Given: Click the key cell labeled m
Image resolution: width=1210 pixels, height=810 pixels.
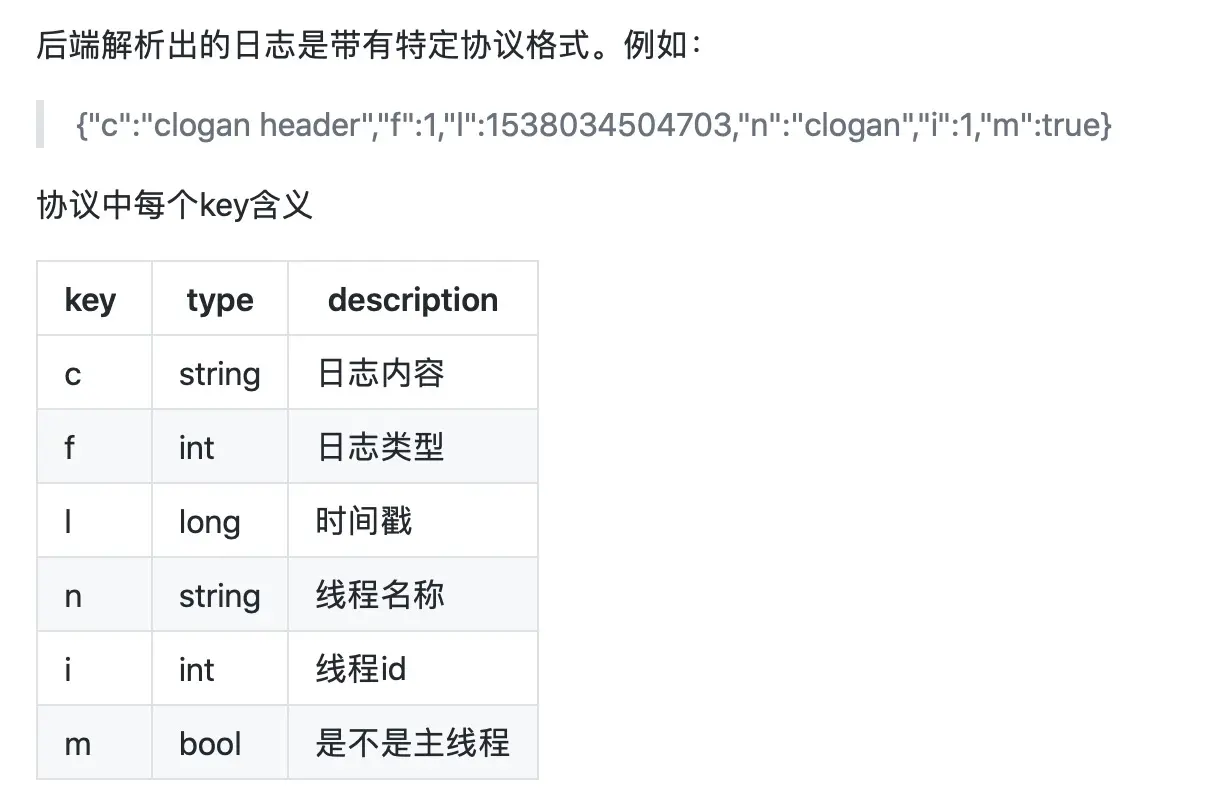Looking at the screenshot, I should (x=94, y=743).
